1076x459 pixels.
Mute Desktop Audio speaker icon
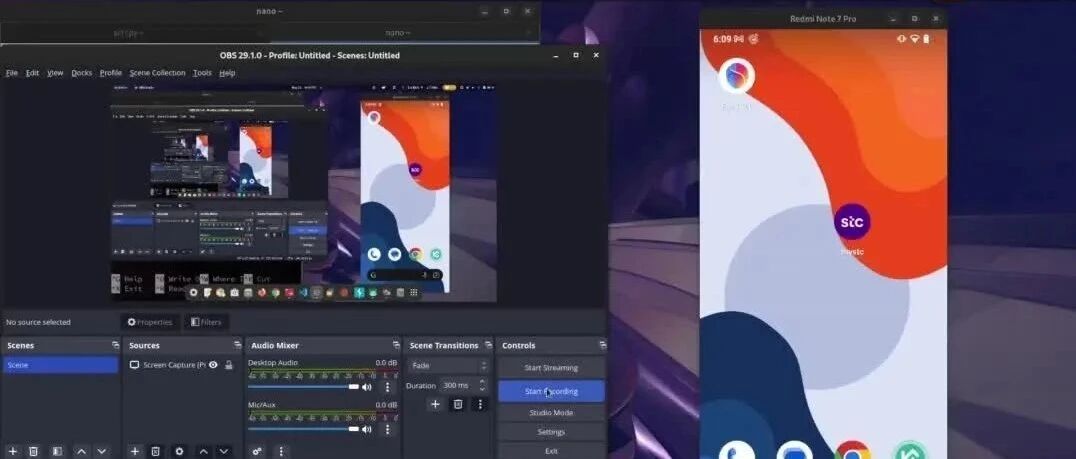(367, 387)
